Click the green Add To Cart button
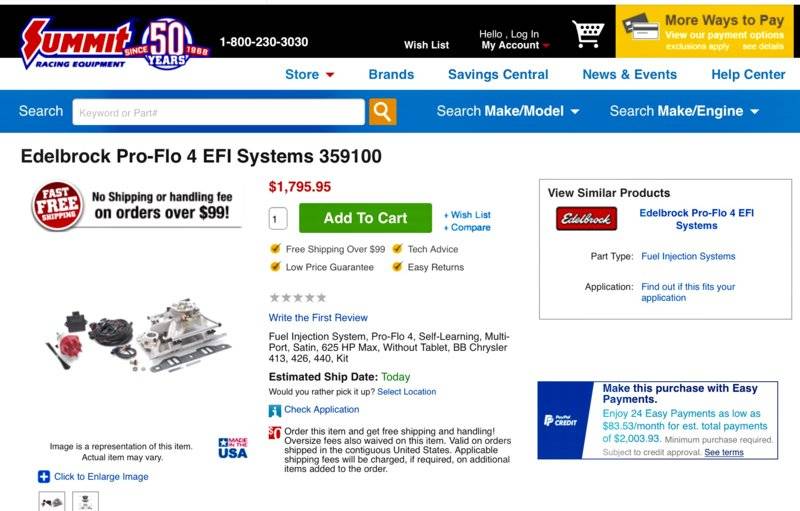800x511 pixels. (365, 218)
